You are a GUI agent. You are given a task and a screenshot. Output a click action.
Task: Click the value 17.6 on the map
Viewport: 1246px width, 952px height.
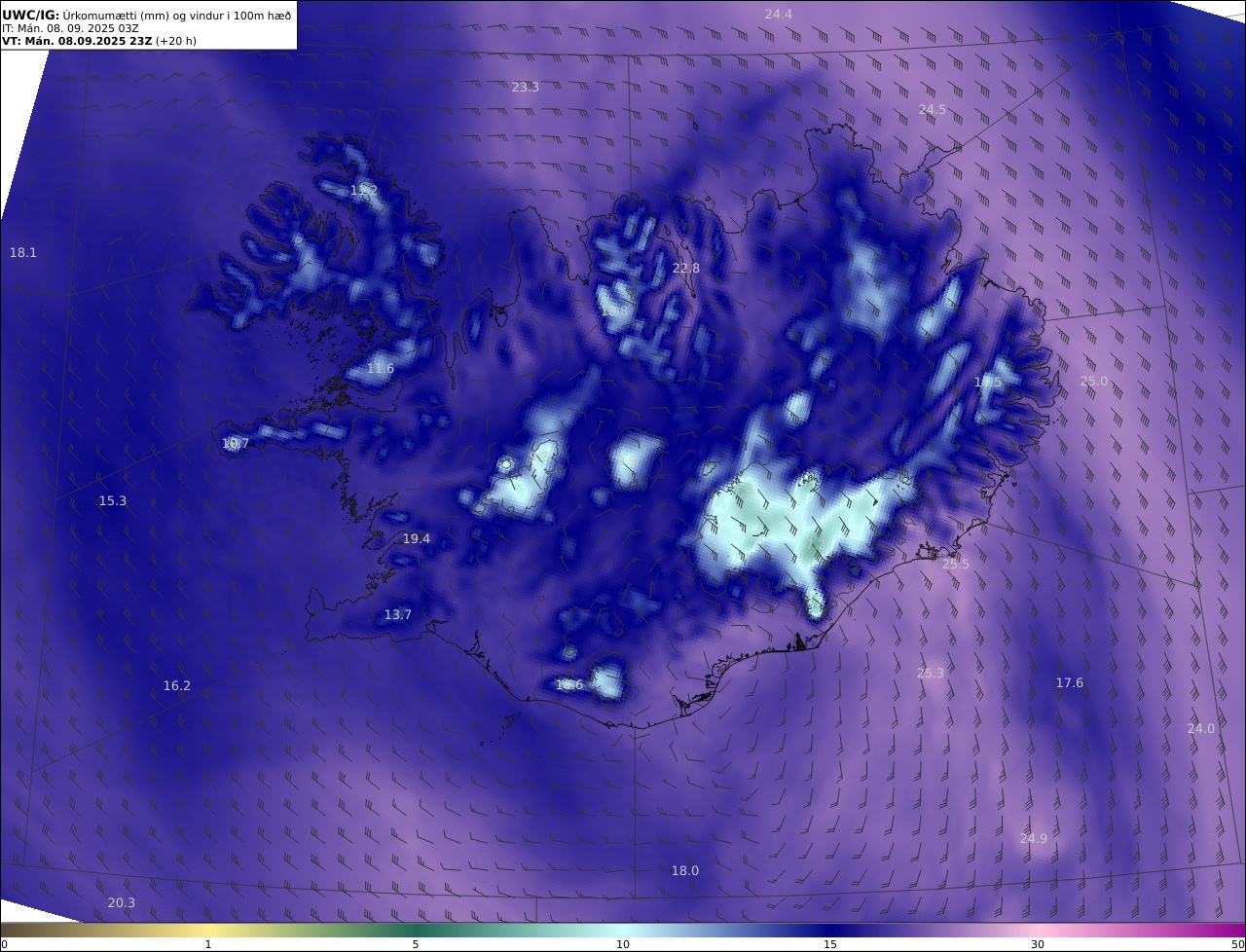click(x=1069, y=682)
